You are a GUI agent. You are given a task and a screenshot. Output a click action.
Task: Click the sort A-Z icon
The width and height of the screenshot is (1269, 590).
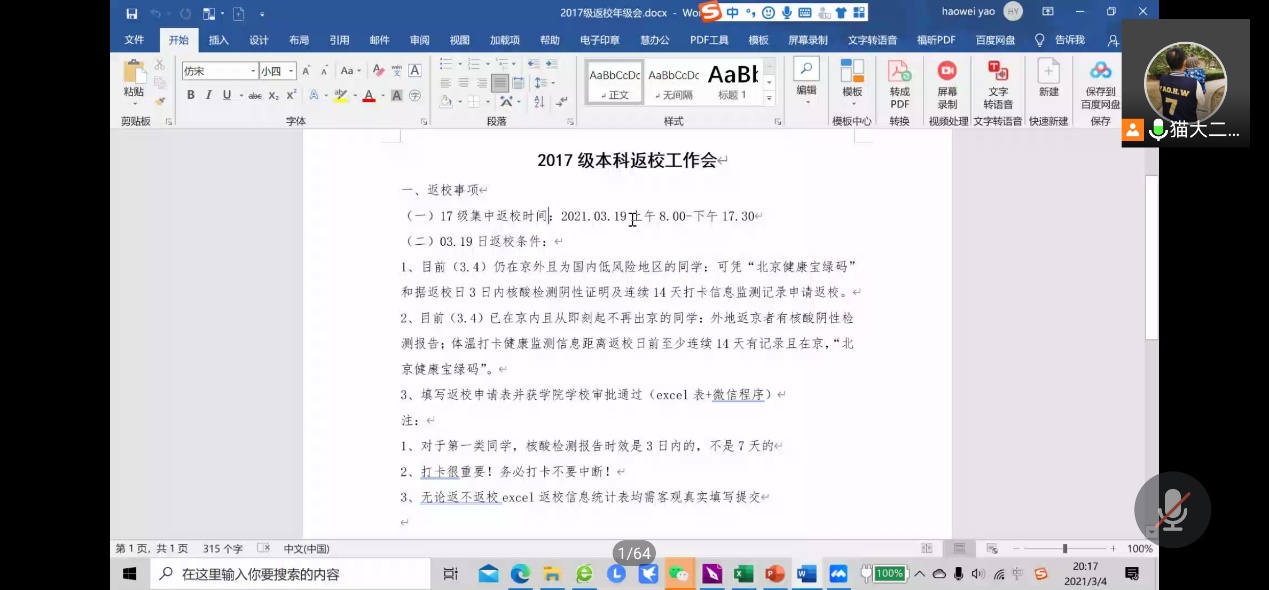coord(539,102)
